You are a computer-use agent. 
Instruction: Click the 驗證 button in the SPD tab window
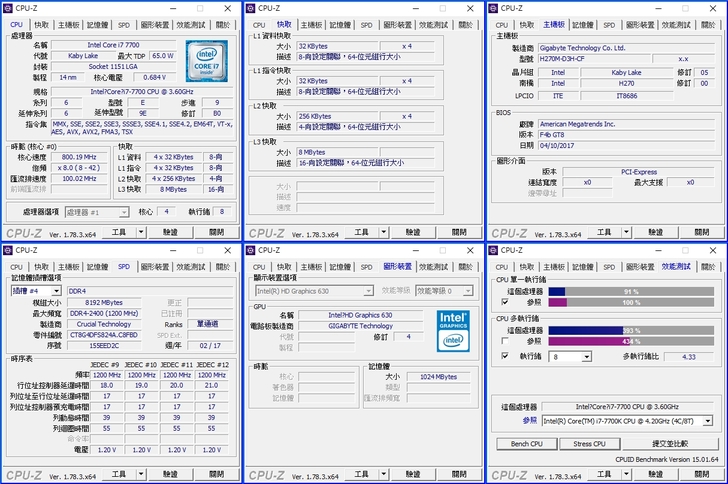point(170,474)
